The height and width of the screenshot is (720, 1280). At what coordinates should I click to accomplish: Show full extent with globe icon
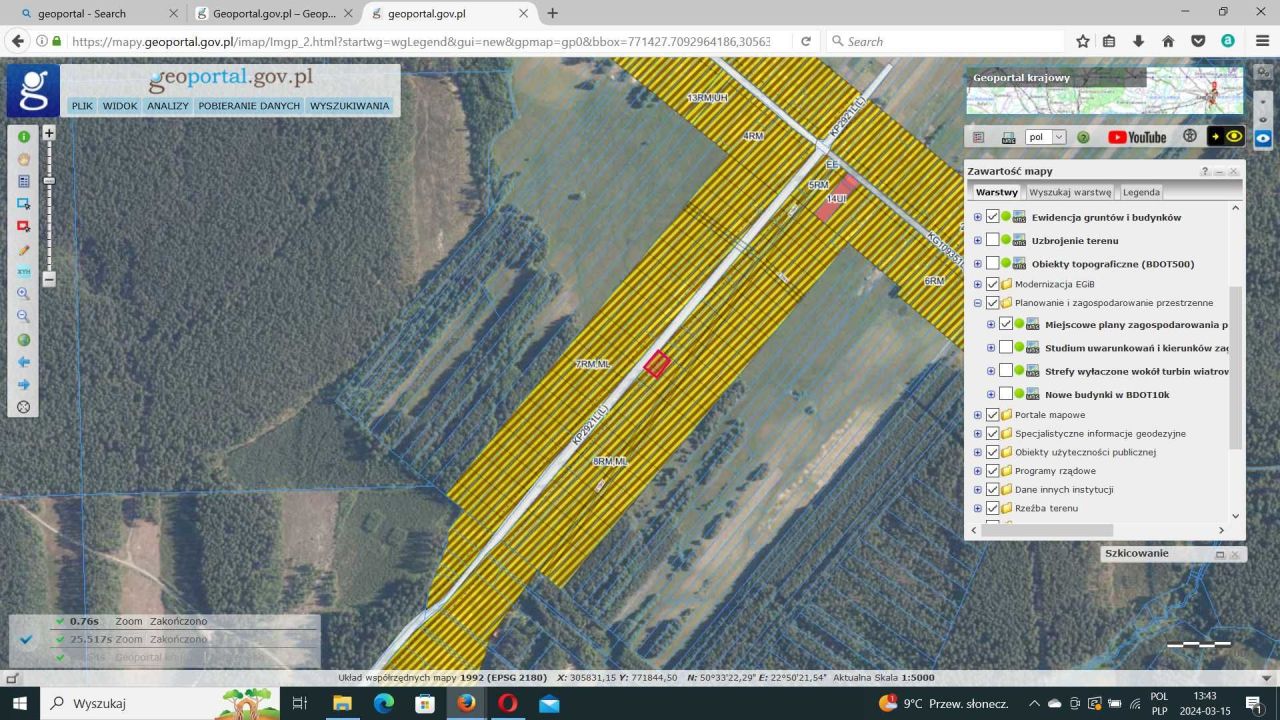click(23, 340)
